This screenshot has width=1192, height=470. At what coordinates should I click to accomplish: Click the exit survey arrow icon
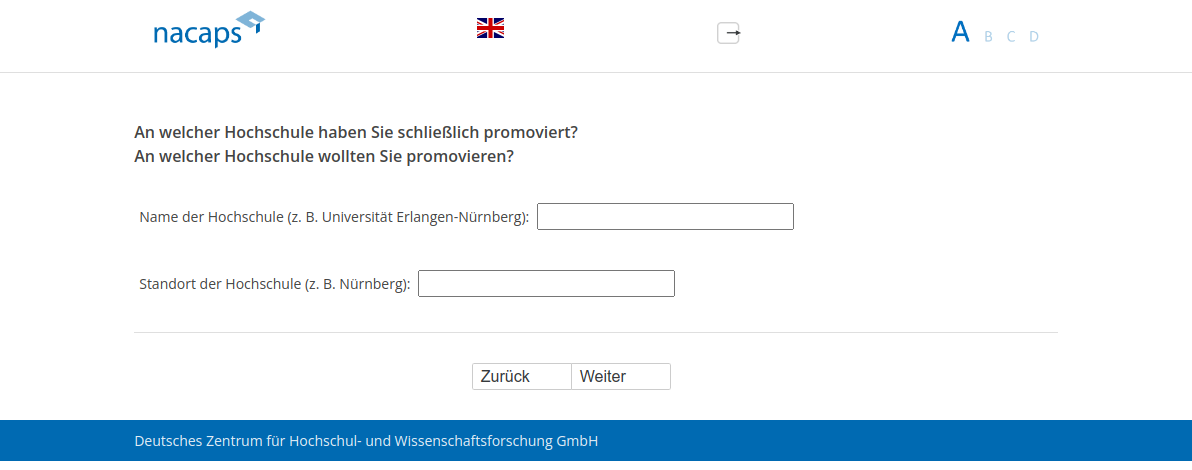coord(728,33)
